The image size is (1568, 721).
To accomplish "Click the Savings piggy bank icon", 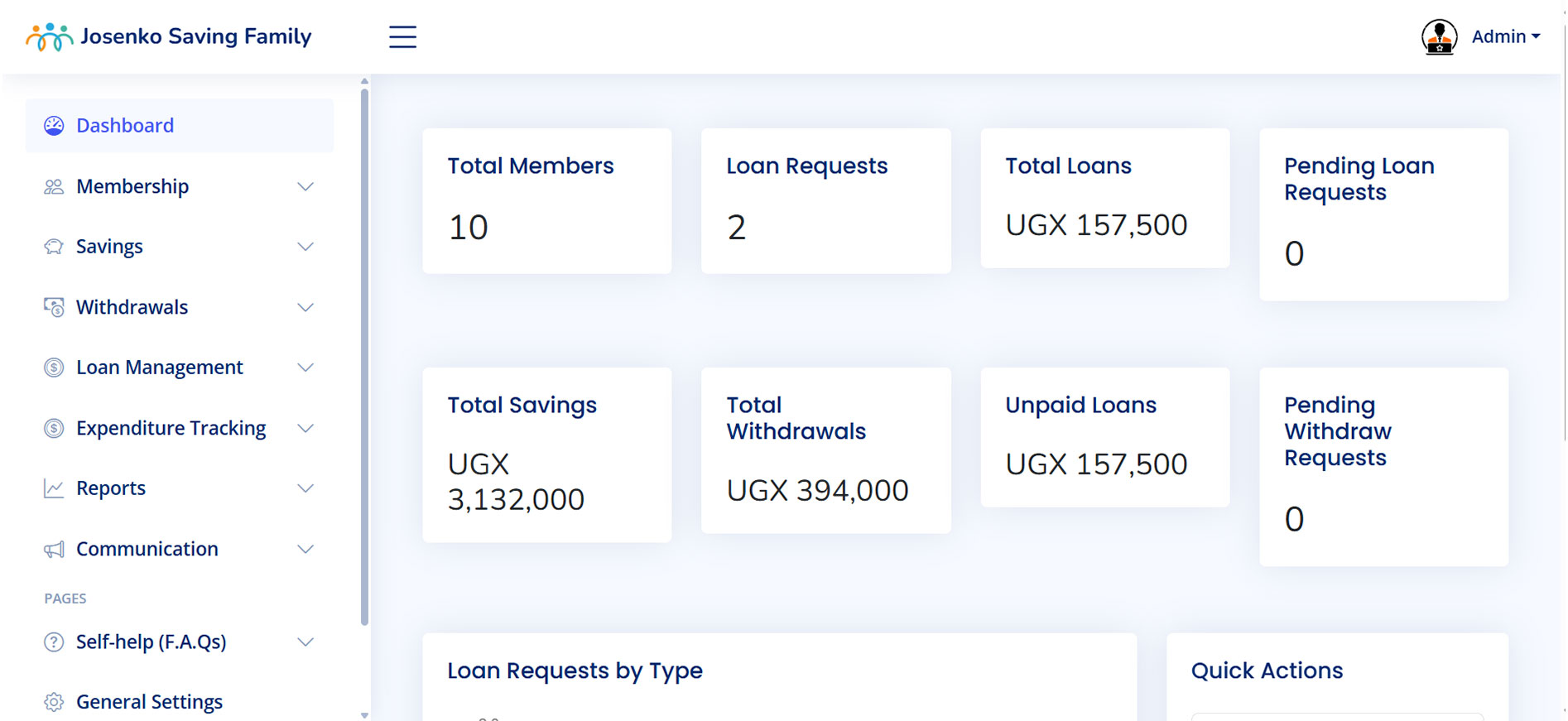I will [x=54, y=247].
